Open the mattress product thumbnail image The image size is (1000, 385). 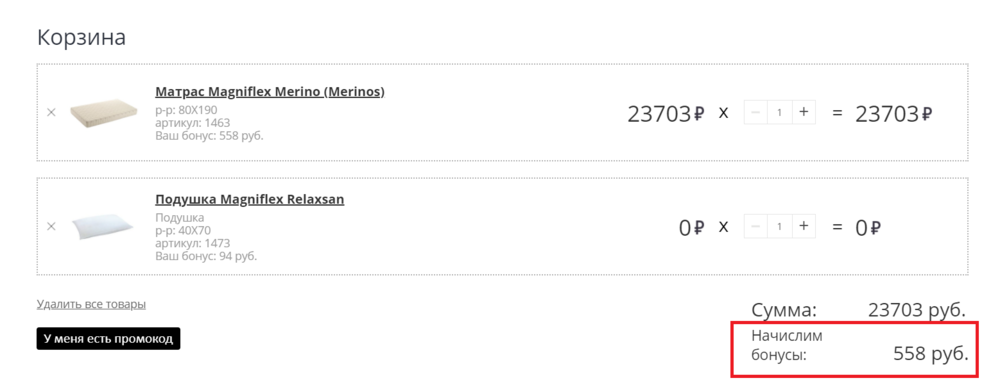point(103,110)
